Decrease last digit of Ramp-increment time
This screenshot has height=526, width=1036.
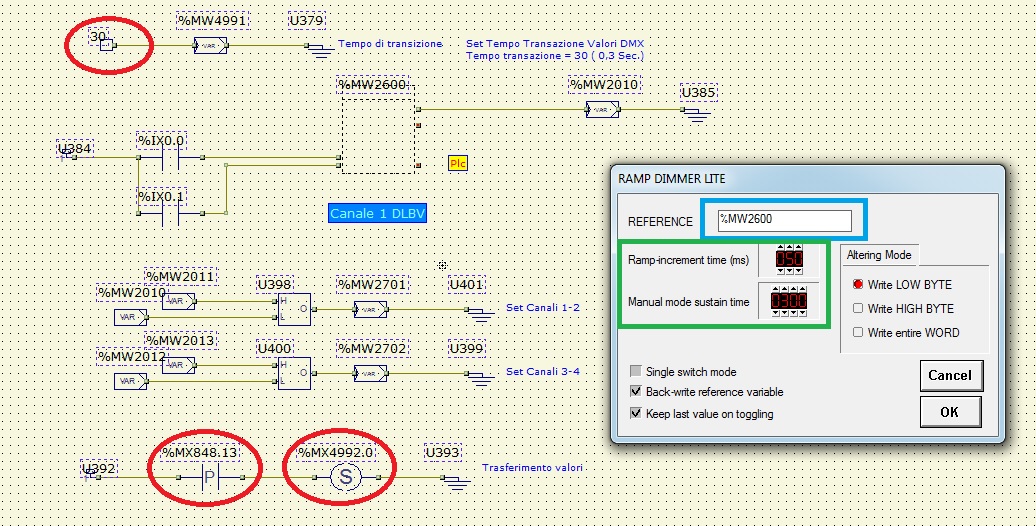coord(799,271)
